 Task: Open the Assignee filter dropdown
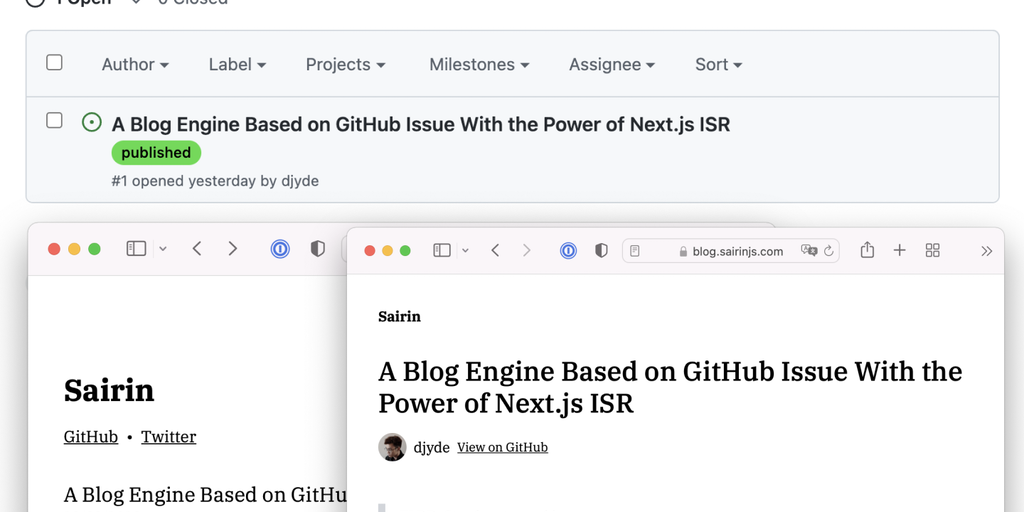612,65
